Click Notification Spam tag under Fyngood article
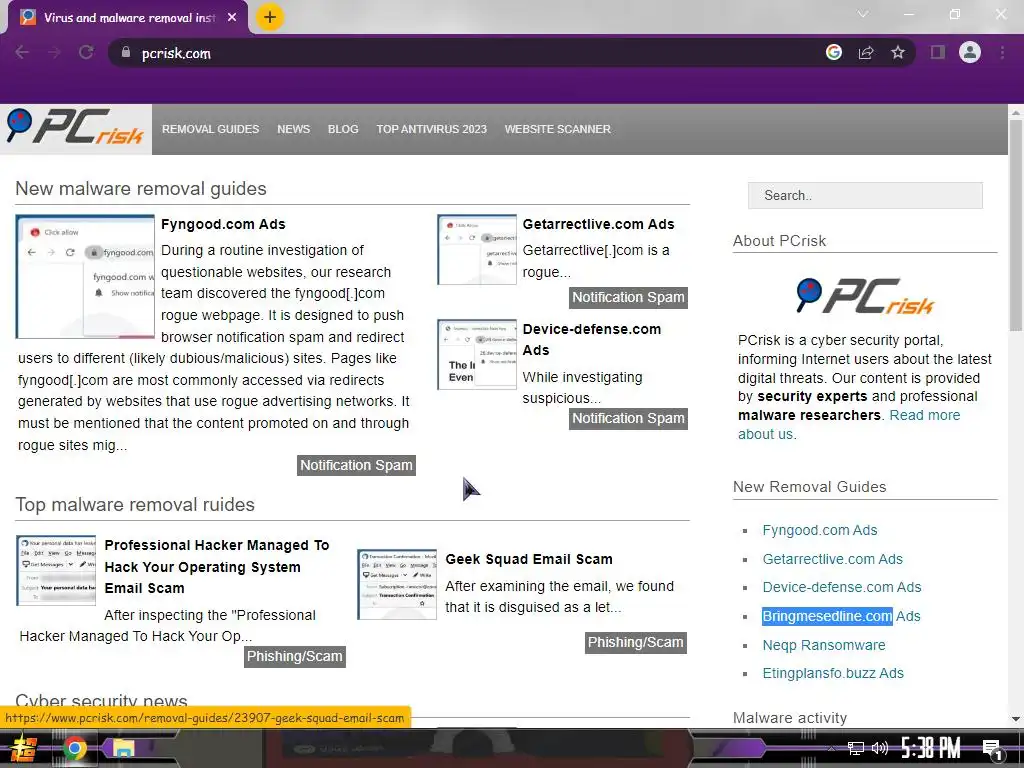Image resolution: width=1024 pixels, height=768 pixels. tap(357, 465)
